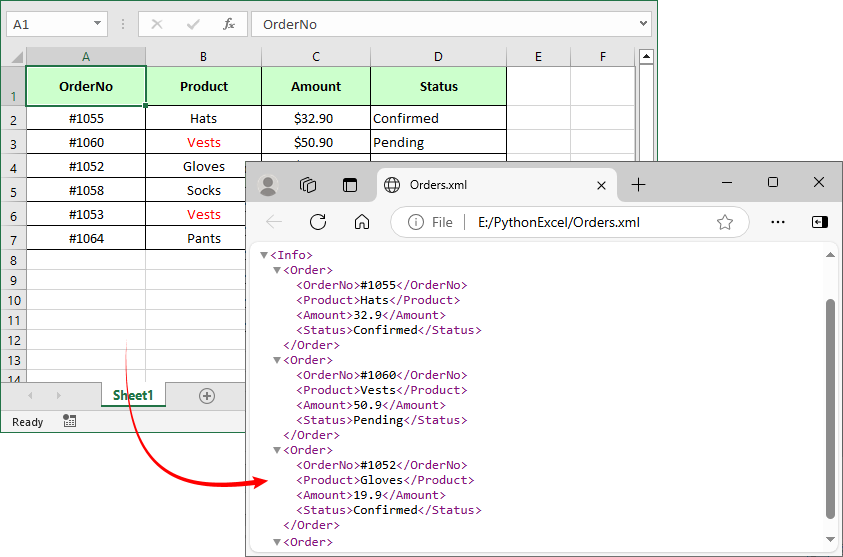Click the browser profile avatar icon
The height and width of the screenshot is (557, 843).
pyautogui.click(x=268, y=185)
